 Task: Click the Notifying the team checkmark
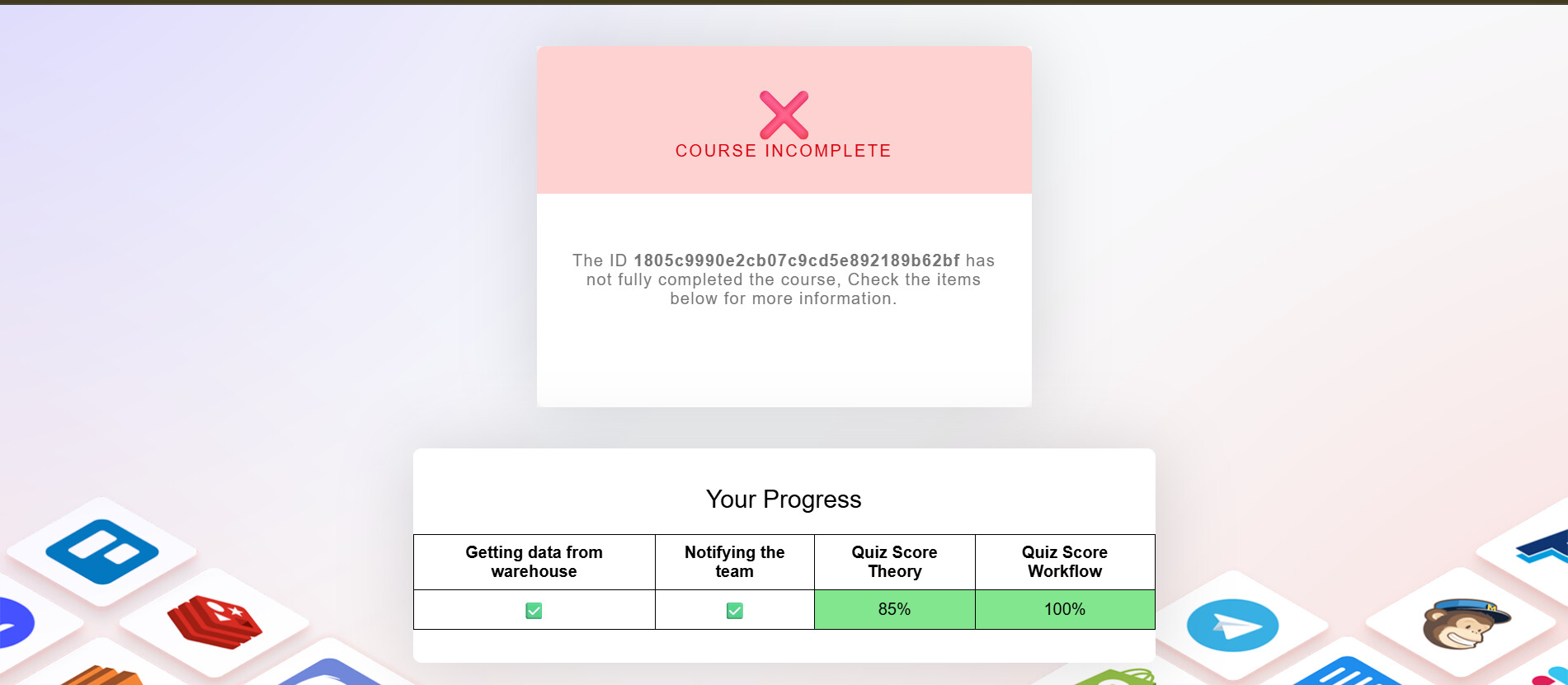(734, 611)
